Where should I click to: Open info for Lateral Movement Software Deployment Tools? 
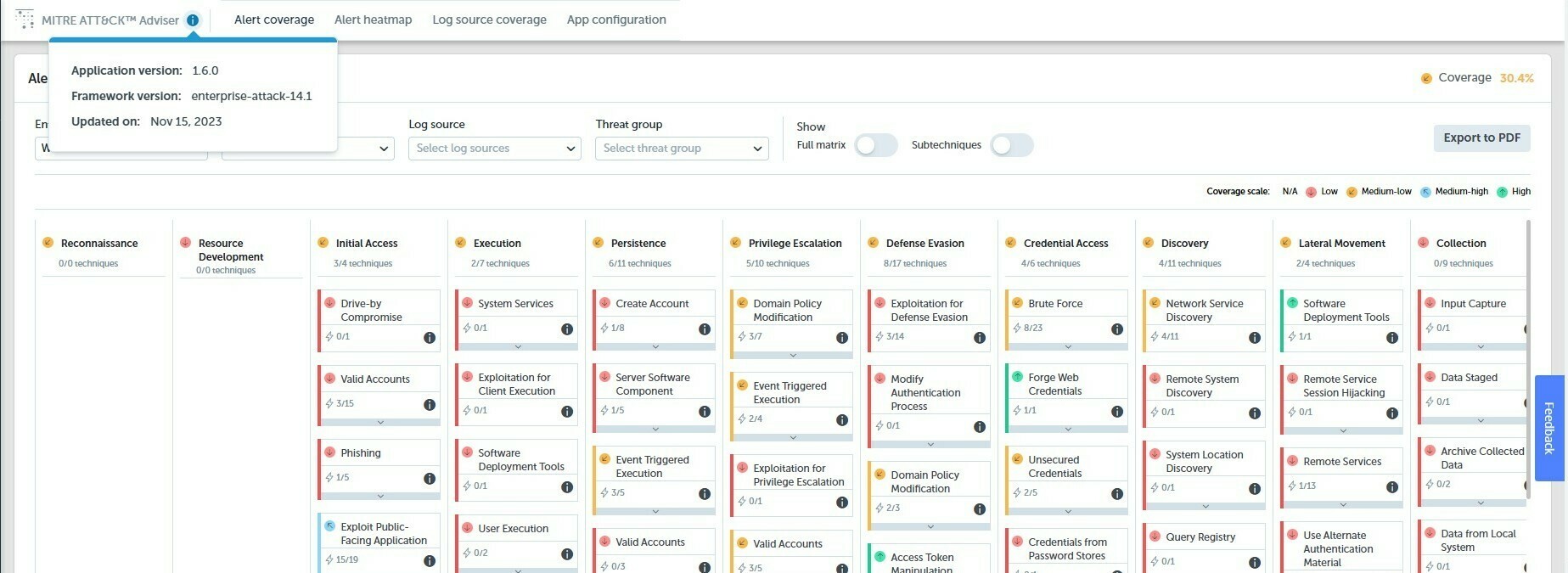tap(1392, 338)
